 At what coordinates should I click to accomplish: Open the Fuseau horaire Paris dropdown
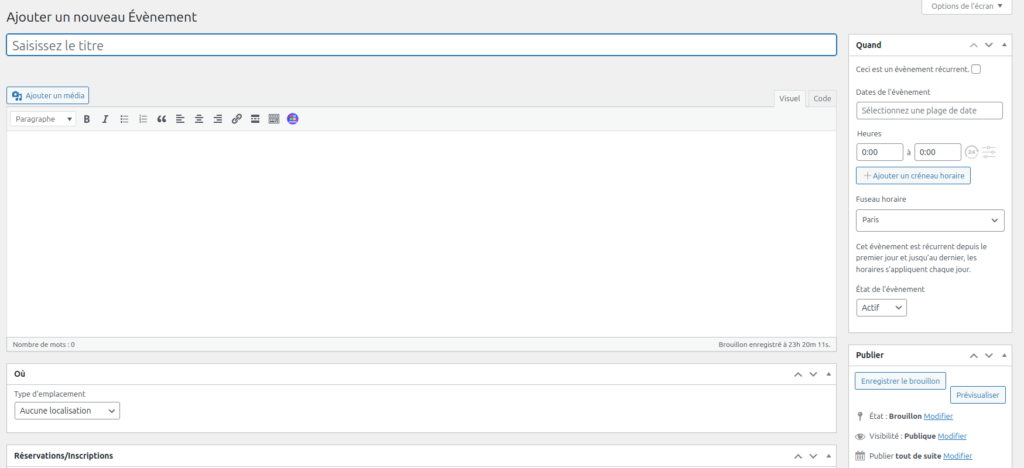(930, 220)
